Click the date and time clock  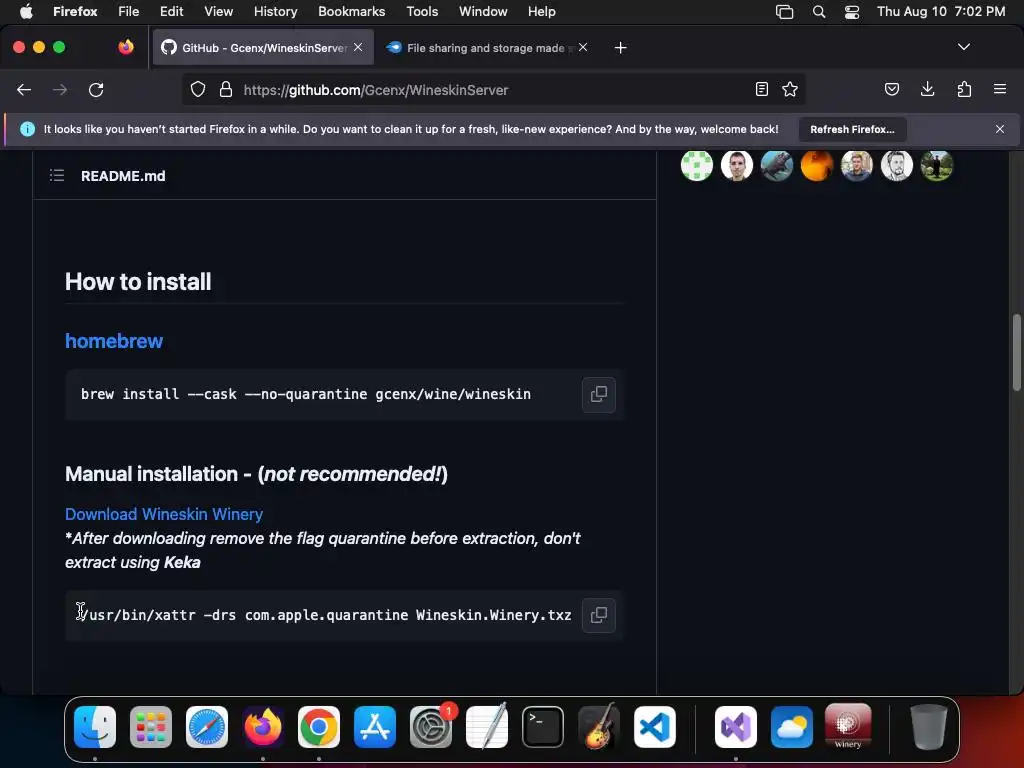coord(941,11)
